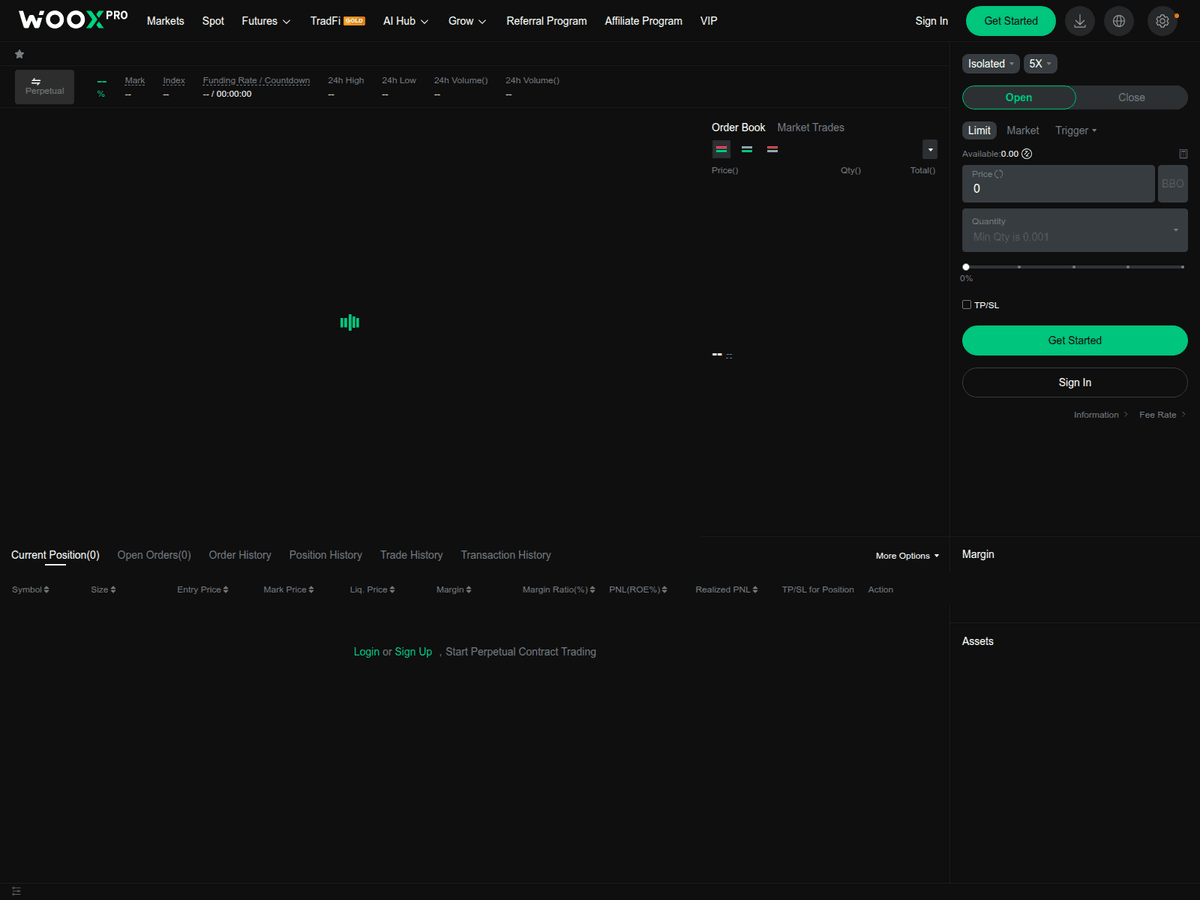Image resolution: width=1200 pixels, height=900 pixels.
Task: Enable the TP/SL checkbox
Action: pyautogui.click(x=967, y=305)
